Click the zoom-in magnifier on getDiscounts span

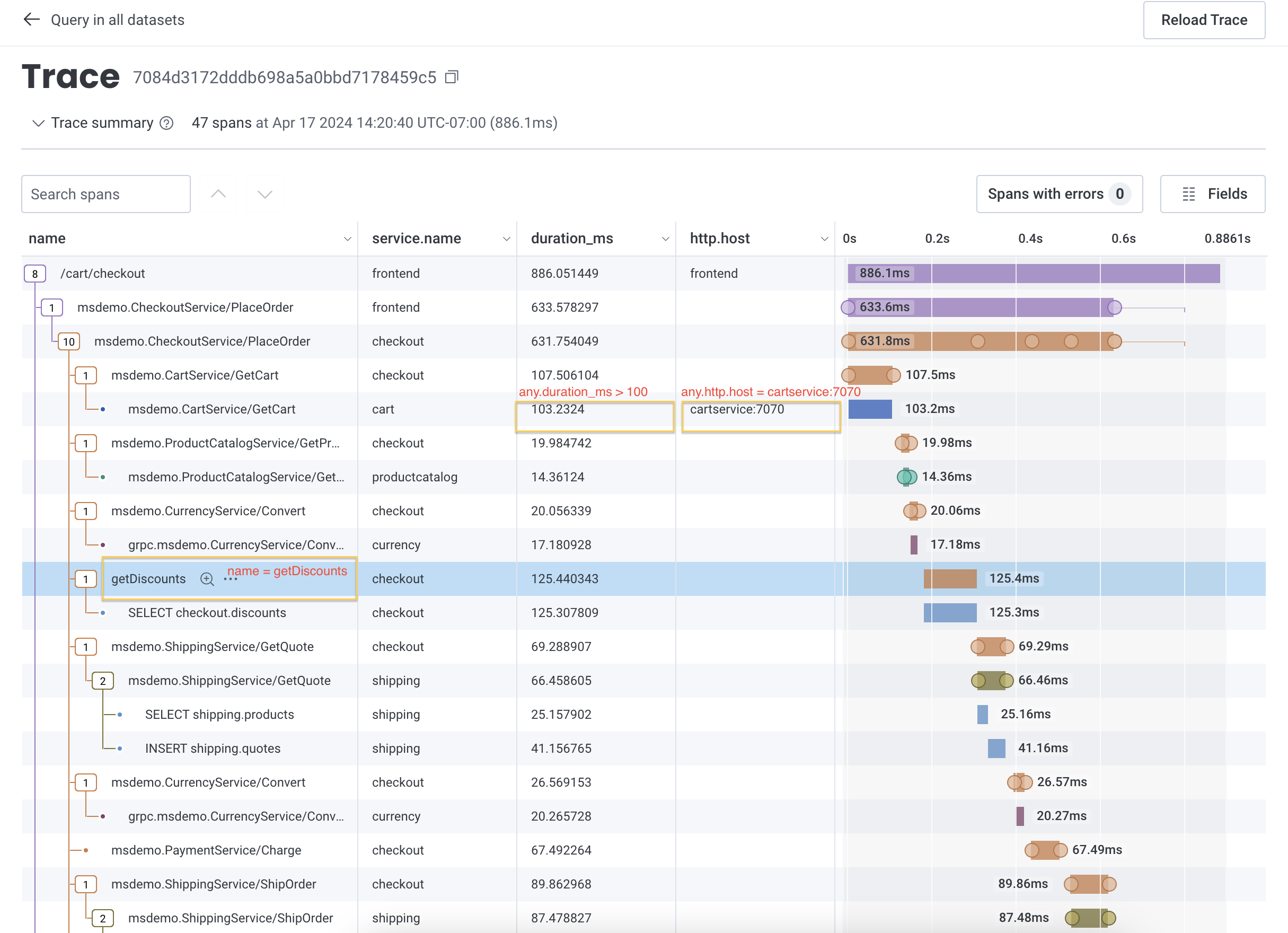207,579
